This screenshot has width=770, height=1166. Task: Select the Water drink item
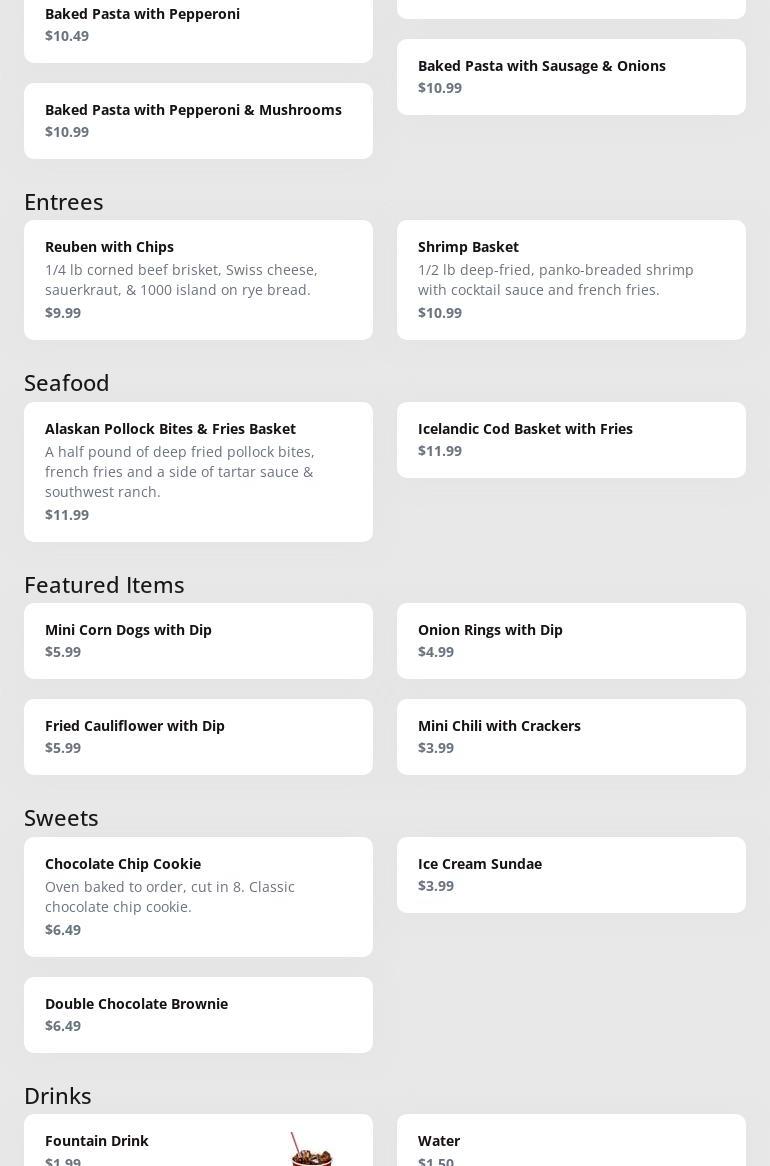point(571,1145)
